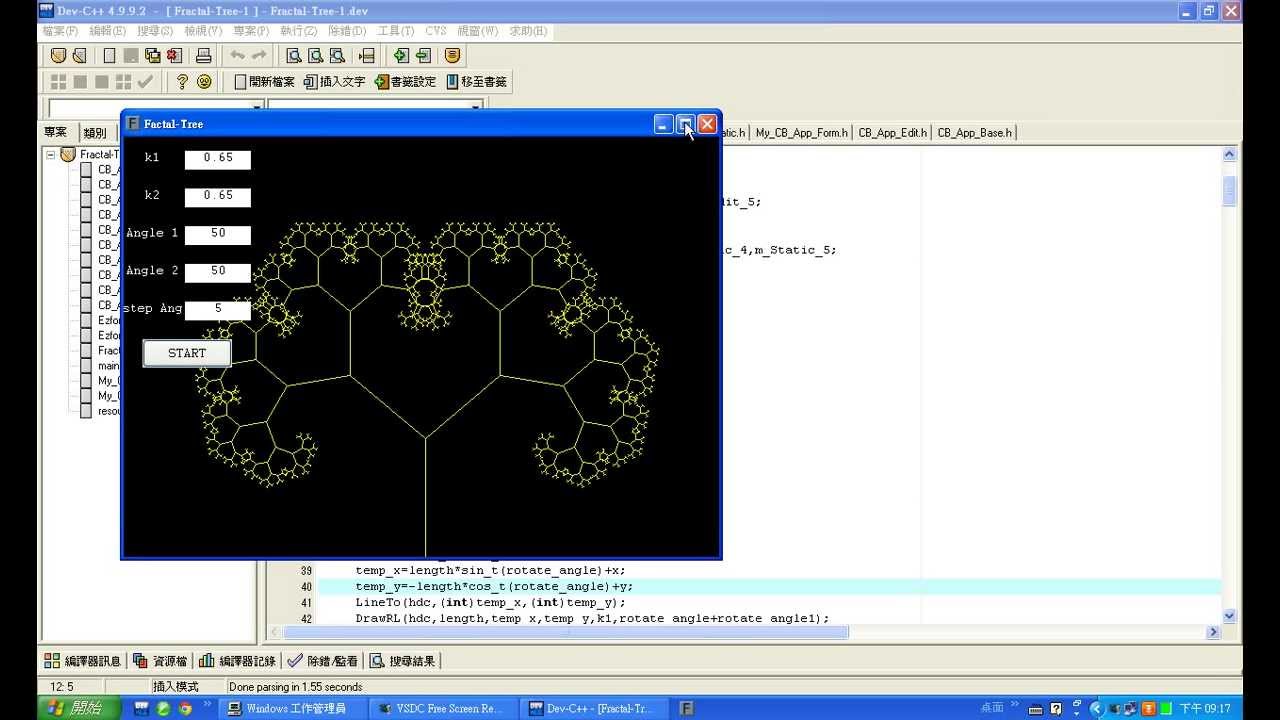
Task: Switch to VSDC Free Screen Recorder taskbar item
Action: click(x=445, y=708)
